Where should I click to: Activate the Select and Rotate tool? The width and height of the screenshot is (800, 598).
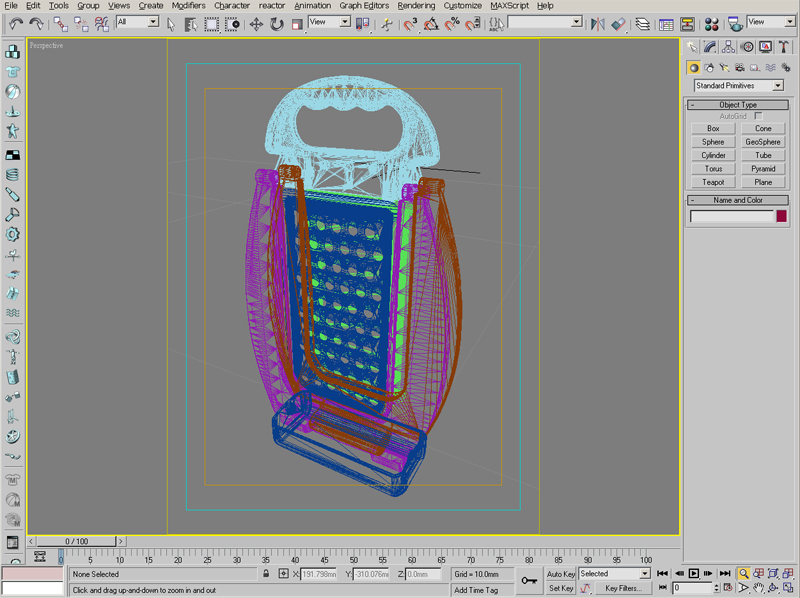click(277, 24)
